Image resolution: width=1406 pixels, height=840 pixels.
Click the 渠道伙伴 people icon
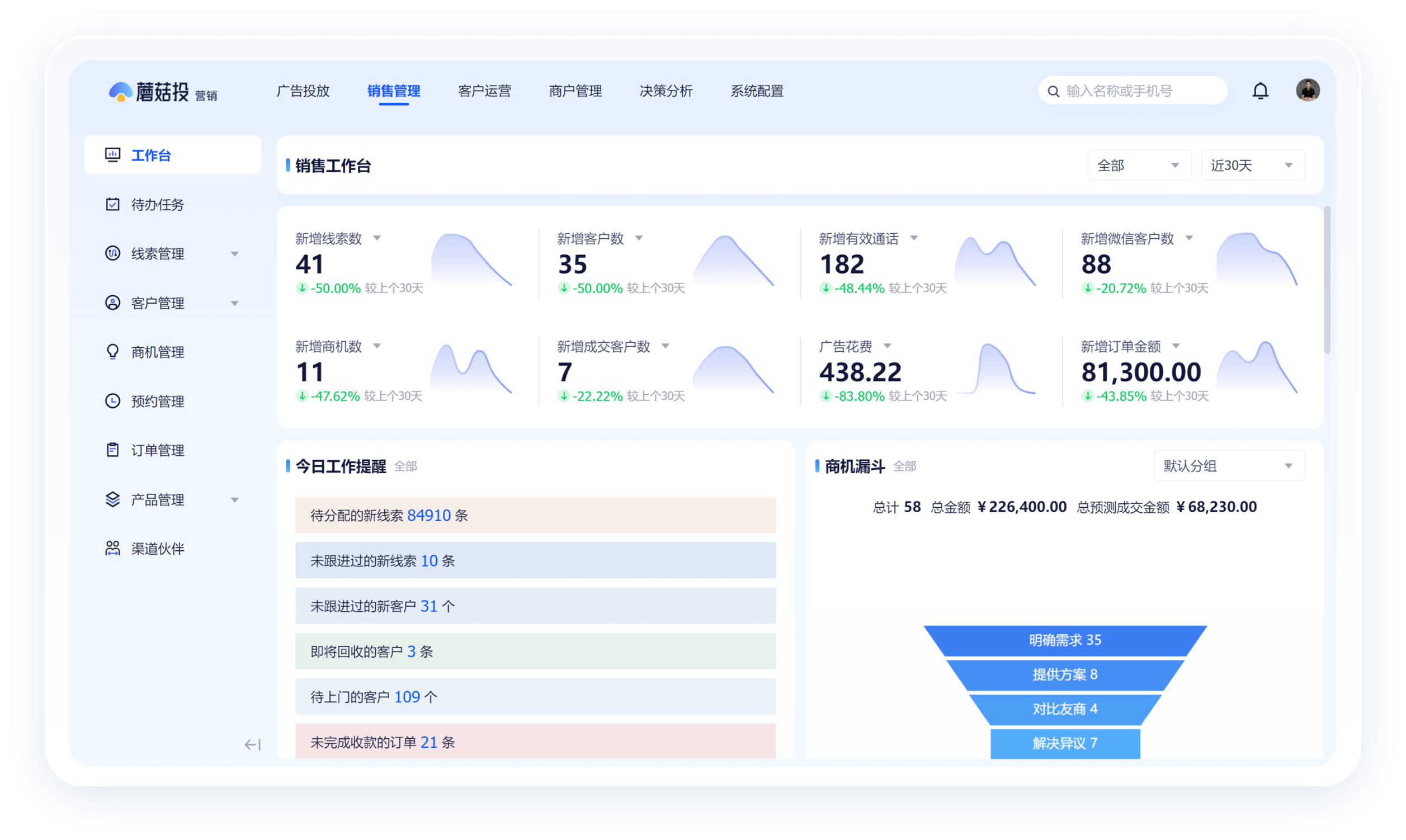[x=112, y=548]
